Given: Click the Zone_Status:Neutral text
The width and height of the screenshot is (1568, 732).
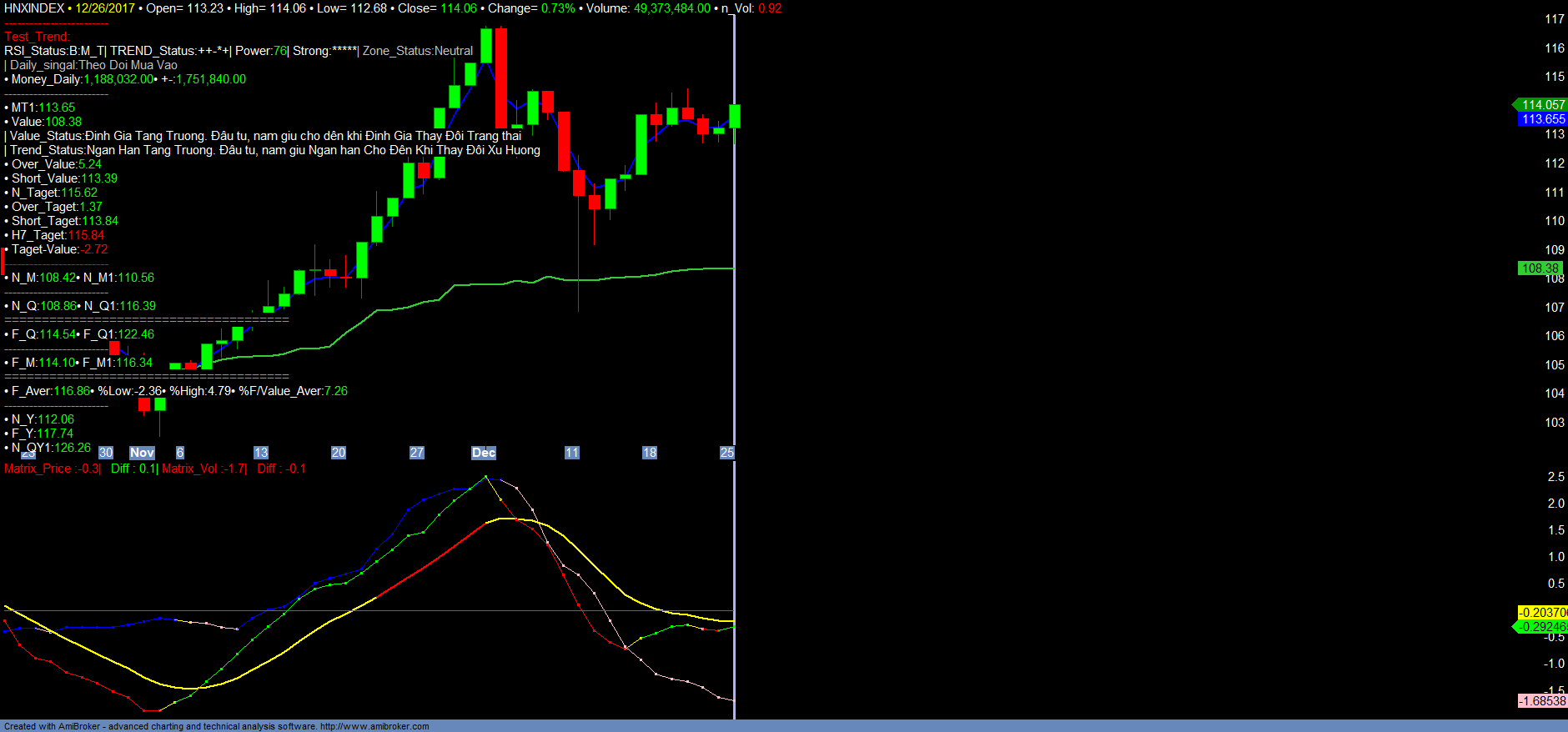Looking at the screenshot, I should click(x=418, y=51).
